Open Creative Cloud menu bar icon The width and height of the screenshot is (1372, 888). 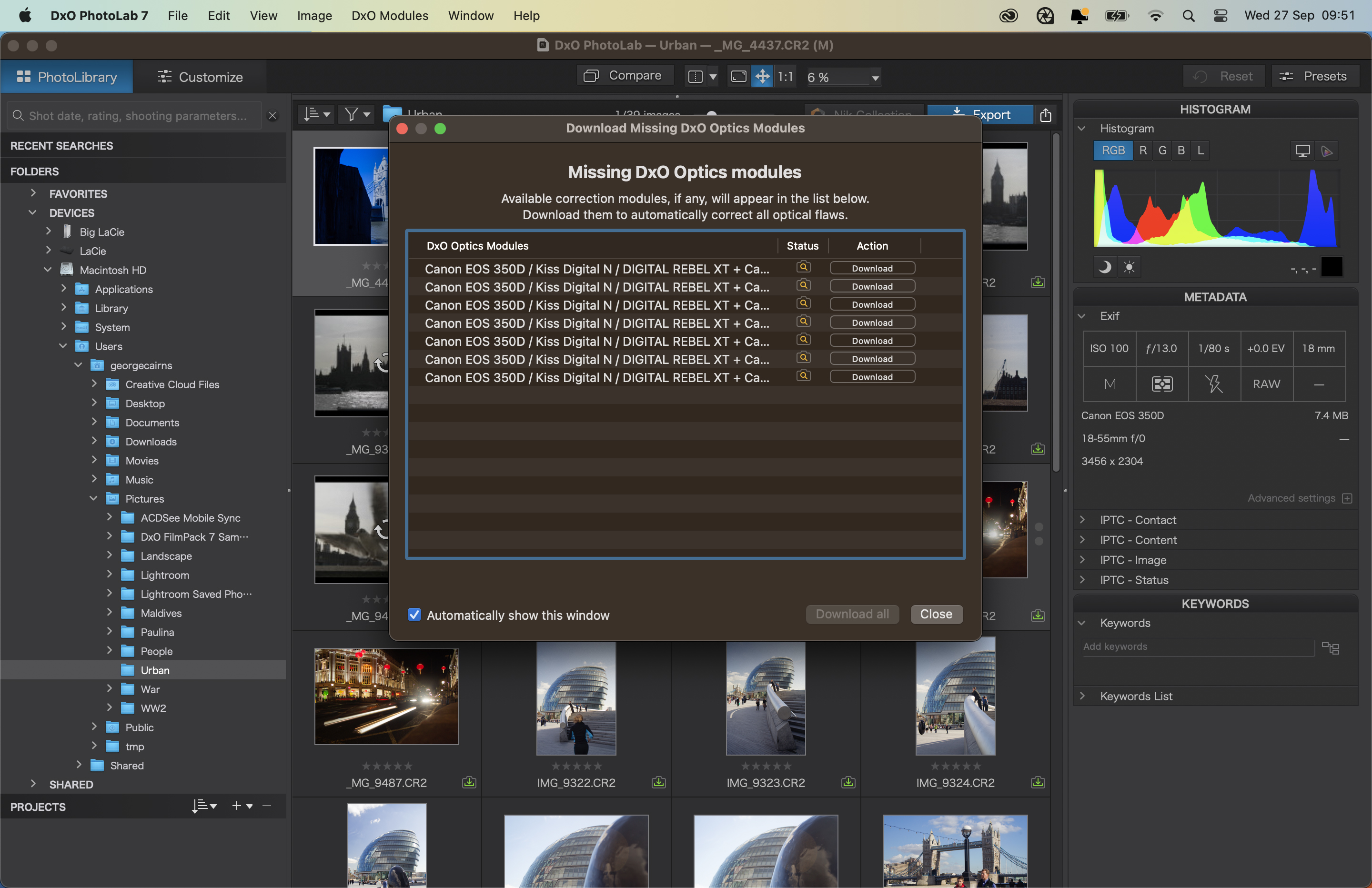tap(1008, 16)
